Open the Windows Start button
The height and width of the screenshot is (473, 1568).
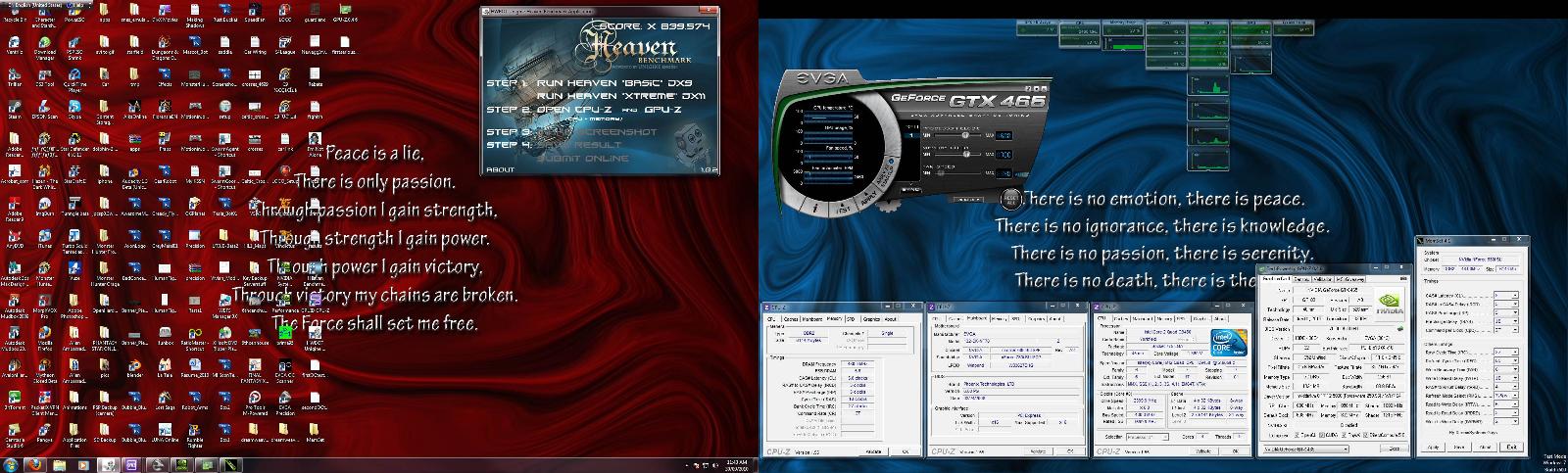point(10,464)
